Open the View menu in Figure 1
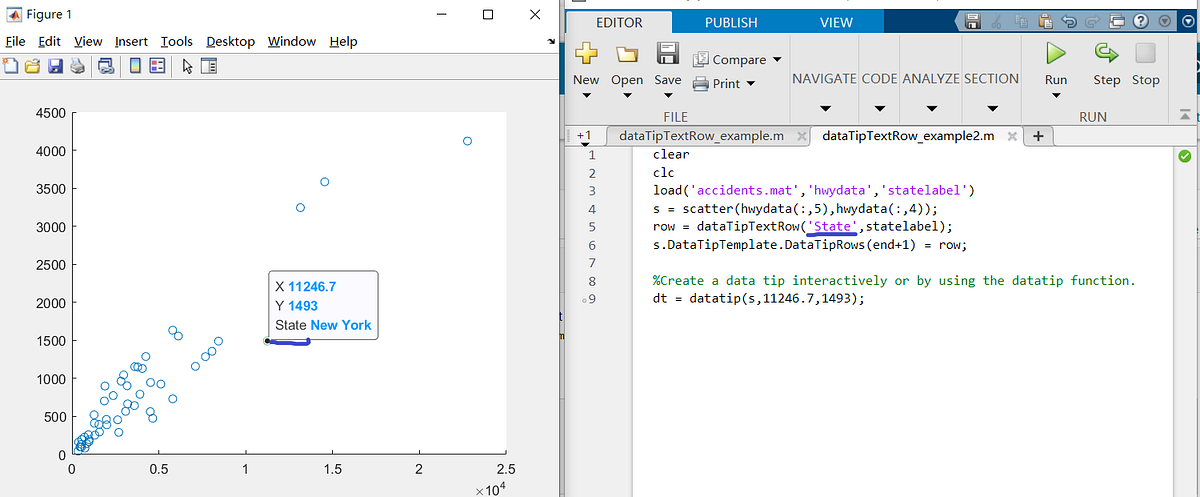This screenshot has width=1200, height=497. click(88, 41)
